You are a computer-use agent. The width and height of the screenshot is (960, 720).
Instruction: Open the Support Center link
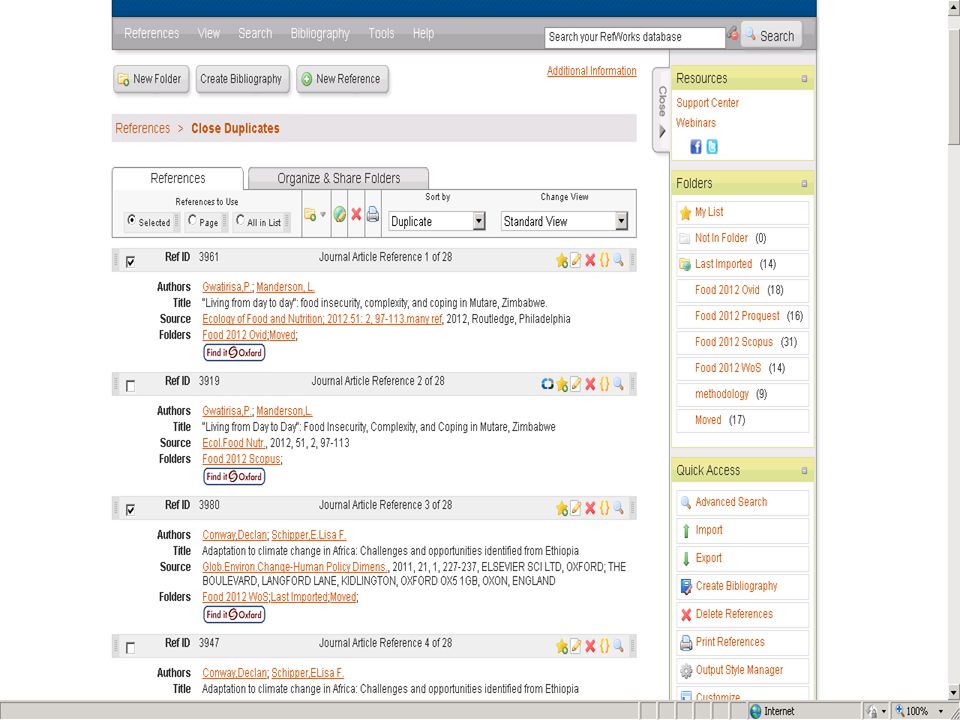click(707, 103)
